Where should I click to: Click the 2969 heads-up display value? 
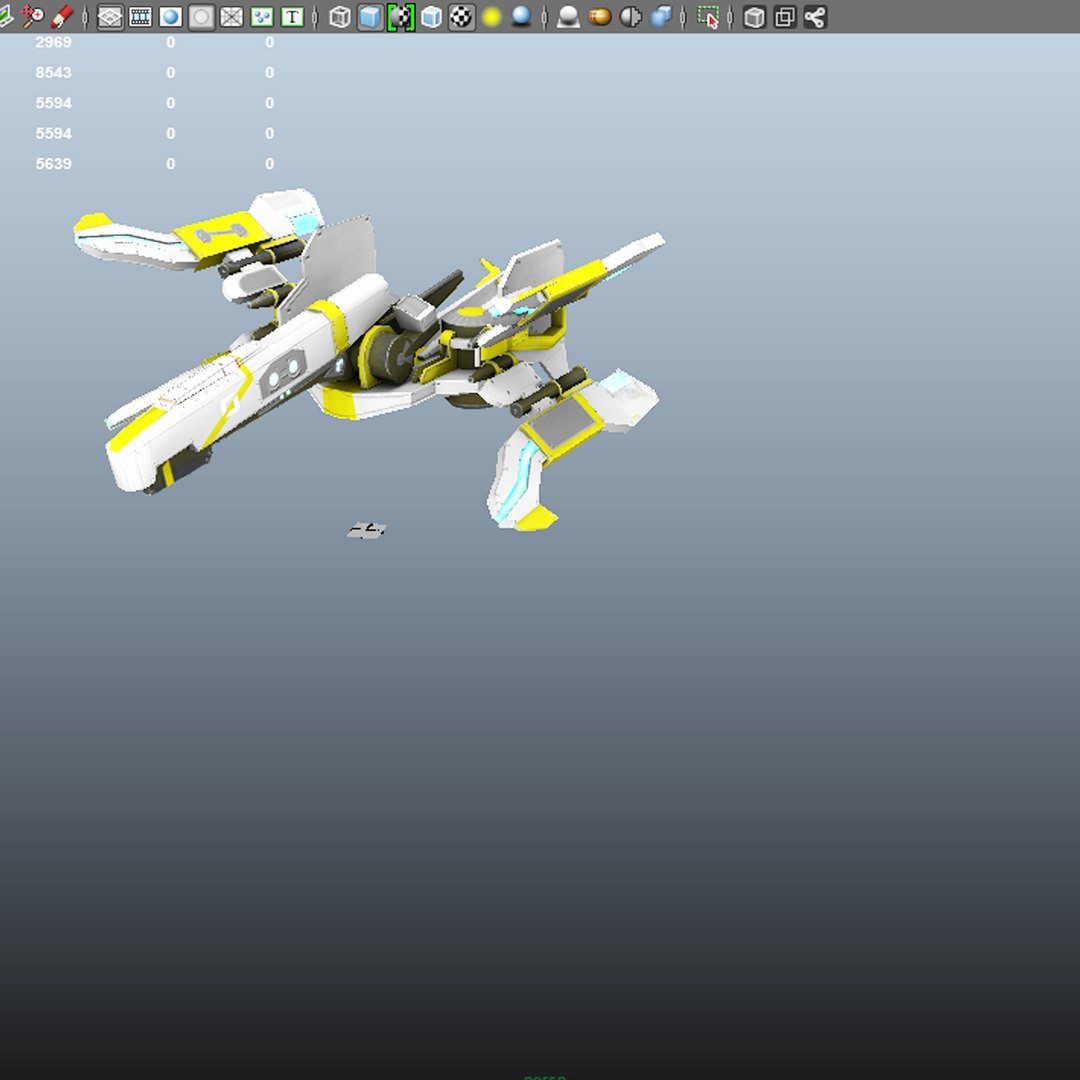[53, 42]
